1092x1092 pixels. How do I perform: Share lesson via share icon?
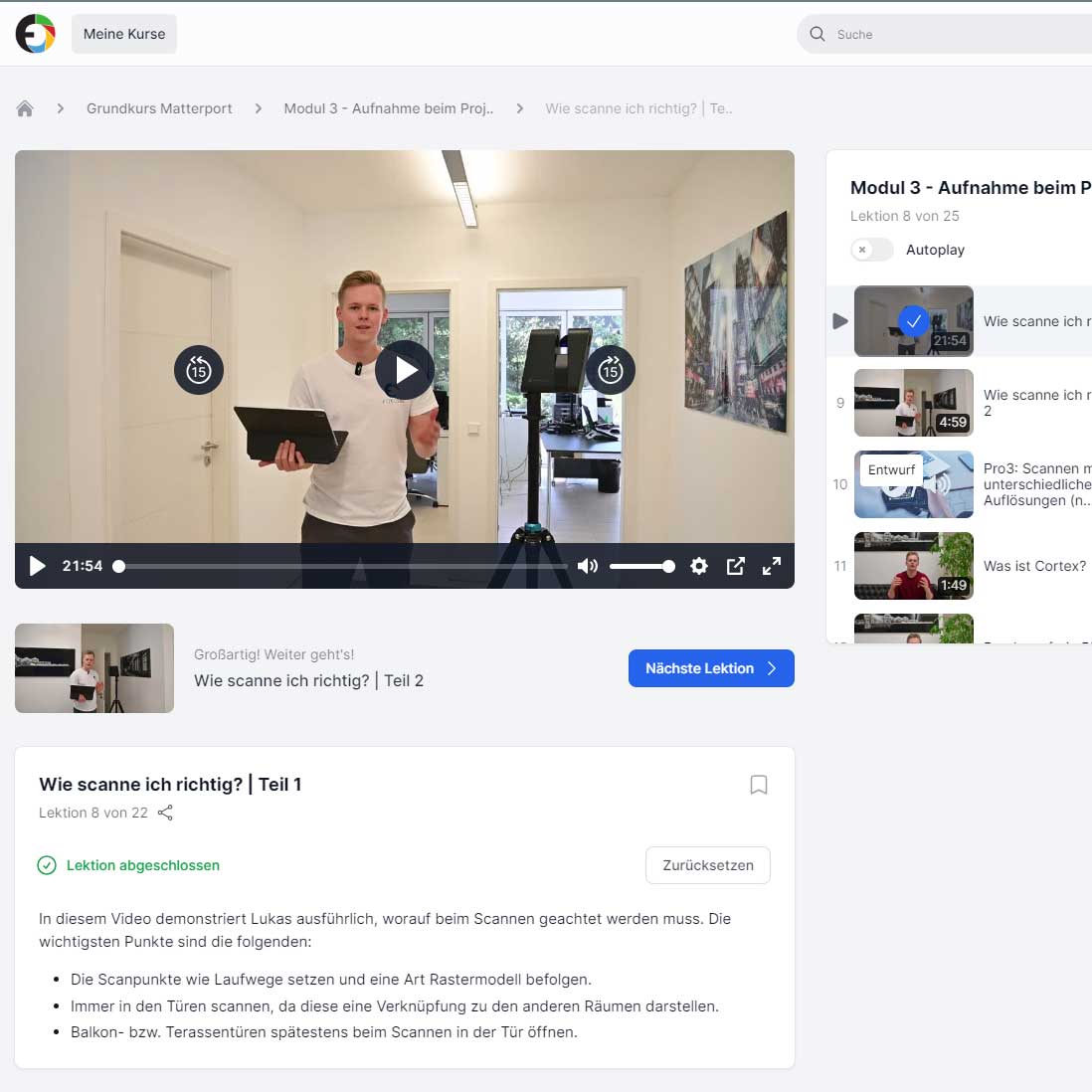click(165, 813)
